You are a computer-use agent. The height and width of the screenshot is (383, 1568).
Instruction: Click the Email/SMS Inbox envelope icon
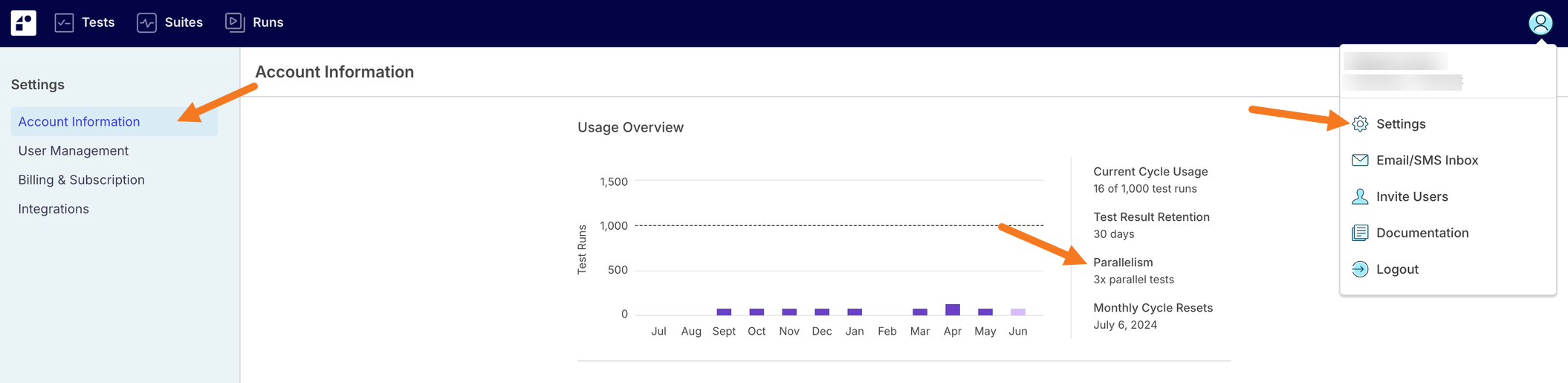(1360, 161)
